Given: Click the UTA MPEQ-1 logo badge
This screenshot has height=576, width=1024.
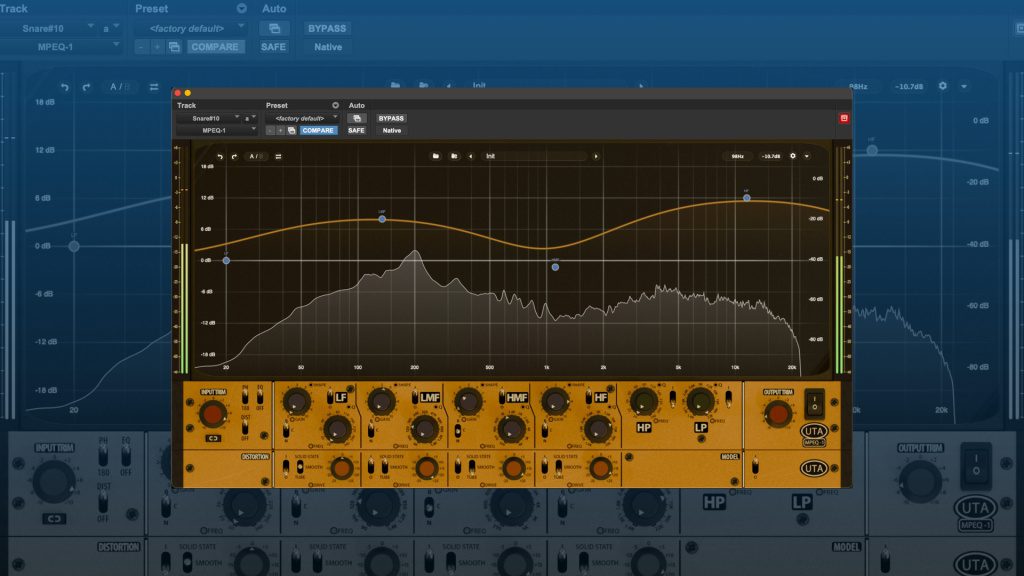Looking at the screenshot, I should click(814, 434).
